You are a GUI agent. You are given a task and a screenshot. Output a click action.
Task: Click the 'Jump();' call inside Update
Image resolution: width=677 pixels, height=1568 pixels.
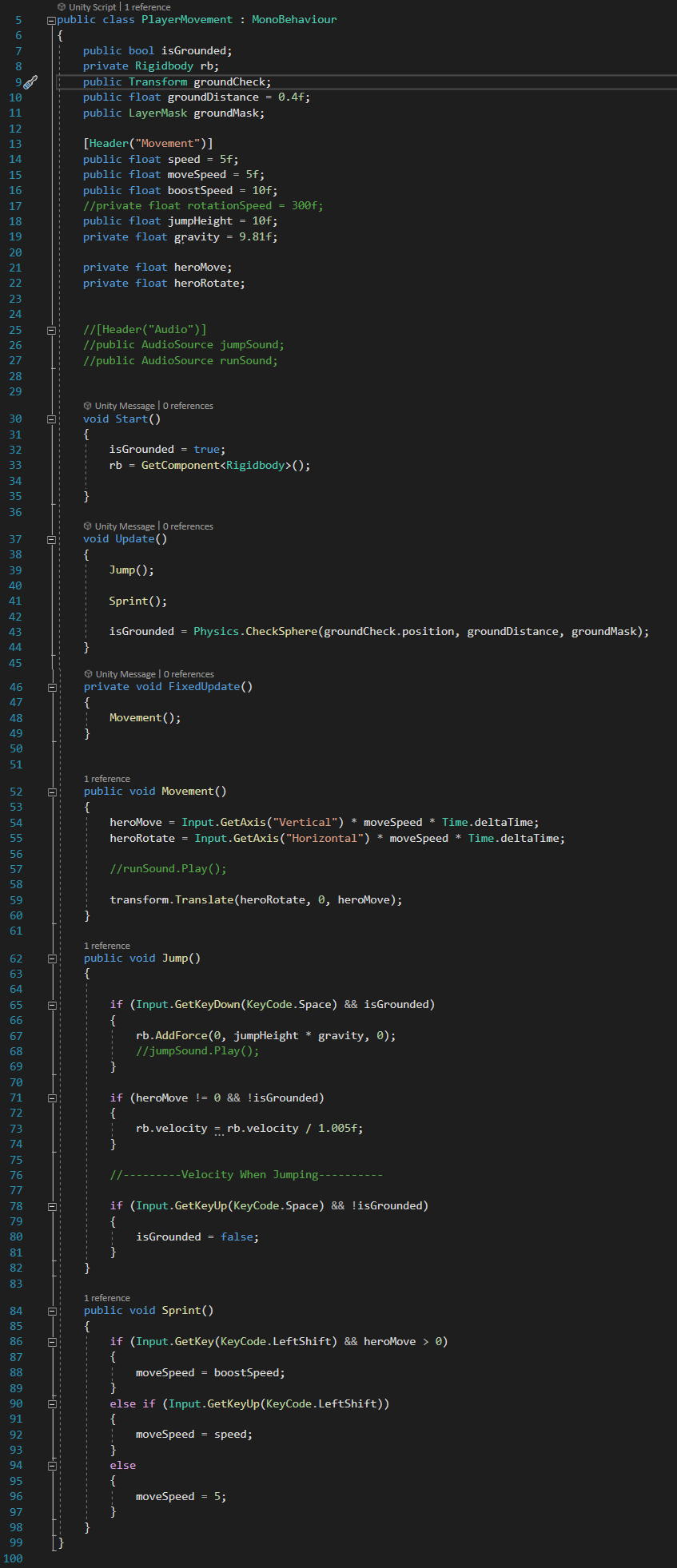pyautogui.click(x=132, y=570)
